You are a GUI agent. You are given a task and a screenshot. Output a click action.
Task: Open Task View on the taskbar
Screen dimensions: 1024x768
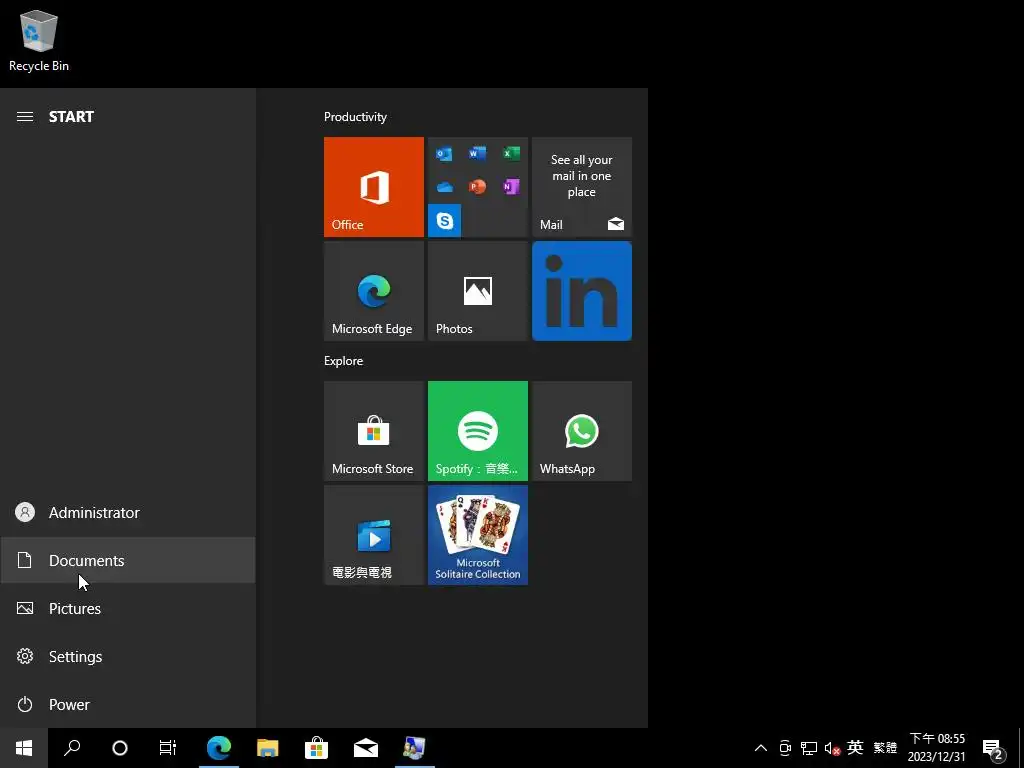[168, 748]
